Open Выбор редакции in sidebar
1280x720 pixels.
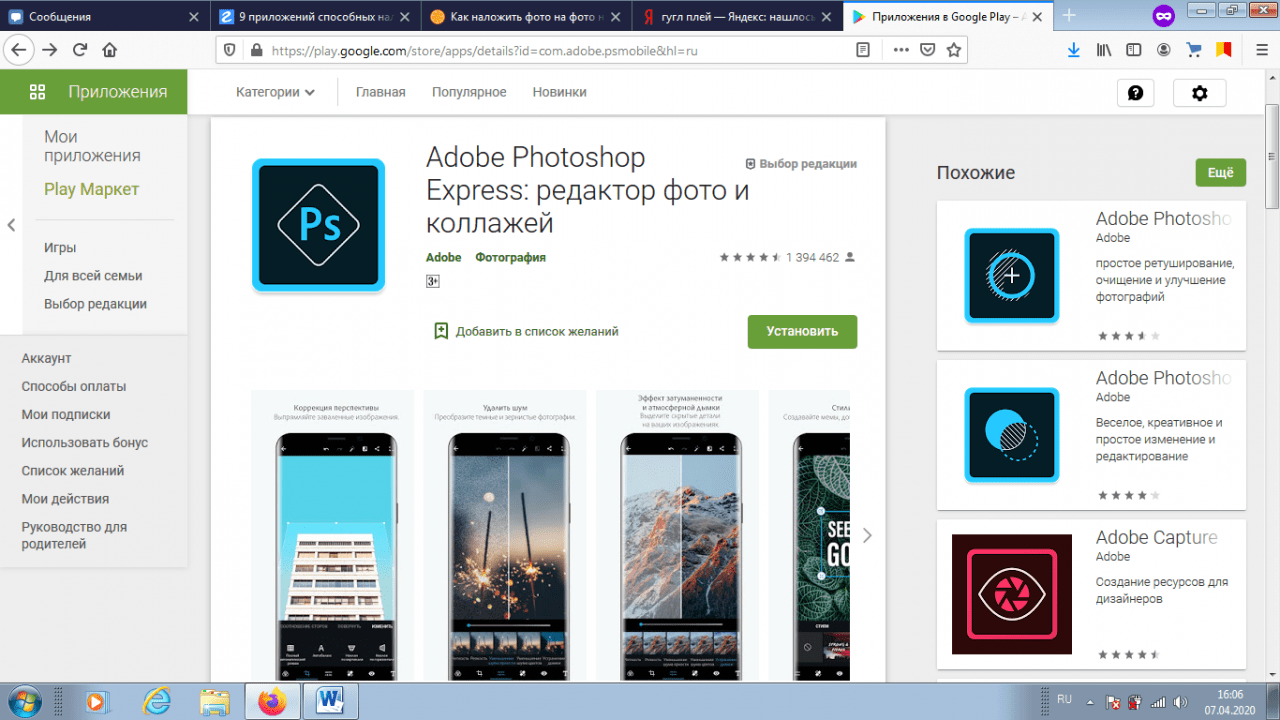95,304
